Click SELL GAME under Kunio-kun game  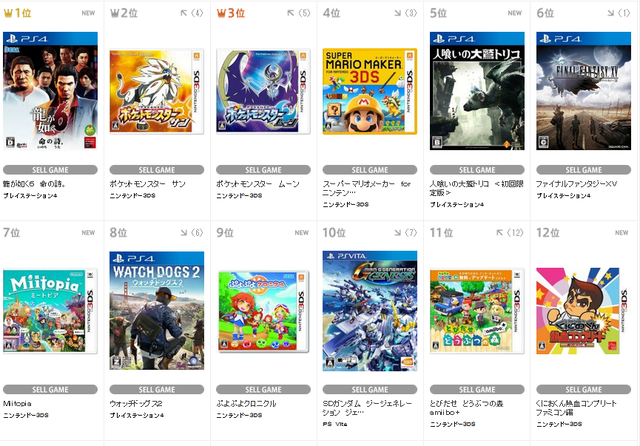(584, 389)
